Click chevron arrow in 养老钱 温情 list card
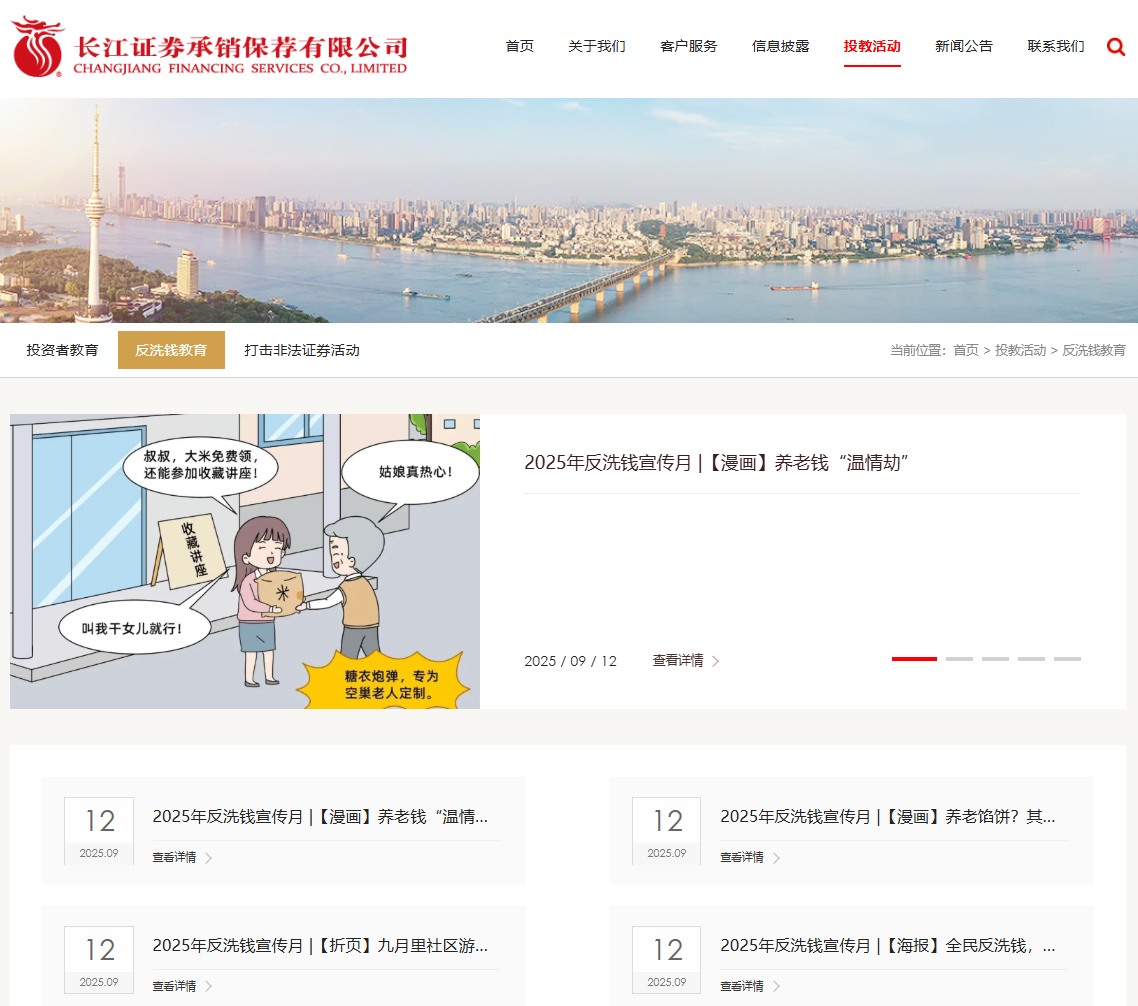This screenshot has height=1006, width=1138. click(x=208, y=858)
